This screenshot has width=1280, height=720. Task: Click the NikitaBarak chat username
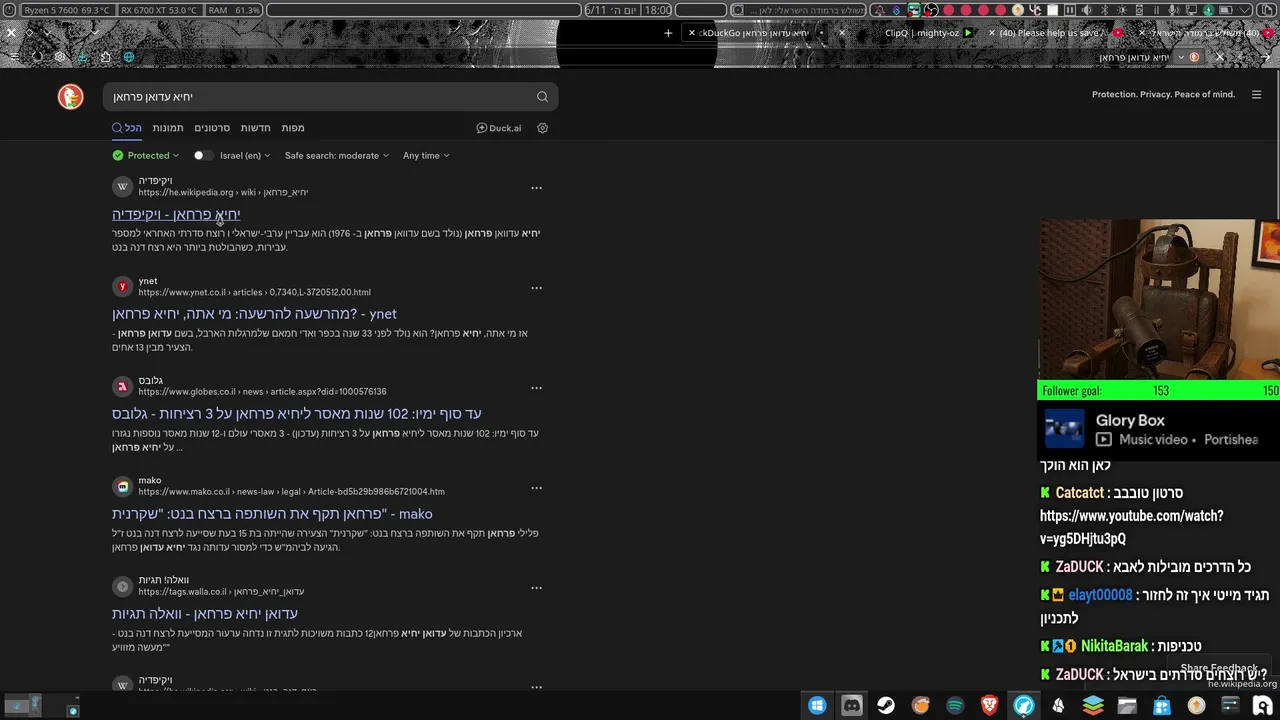click(1114, 647)
